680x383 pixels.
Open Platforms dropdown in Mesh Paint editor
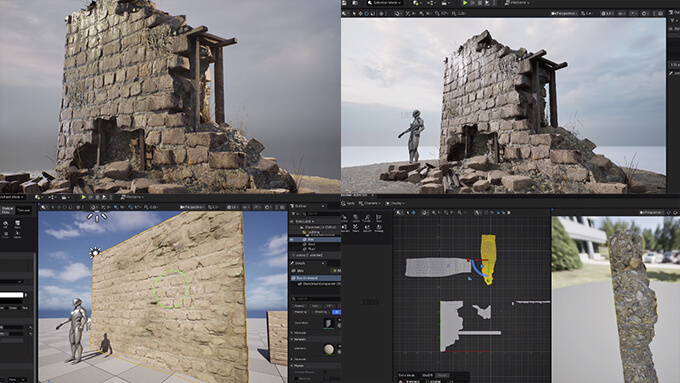tap(133, 197)
